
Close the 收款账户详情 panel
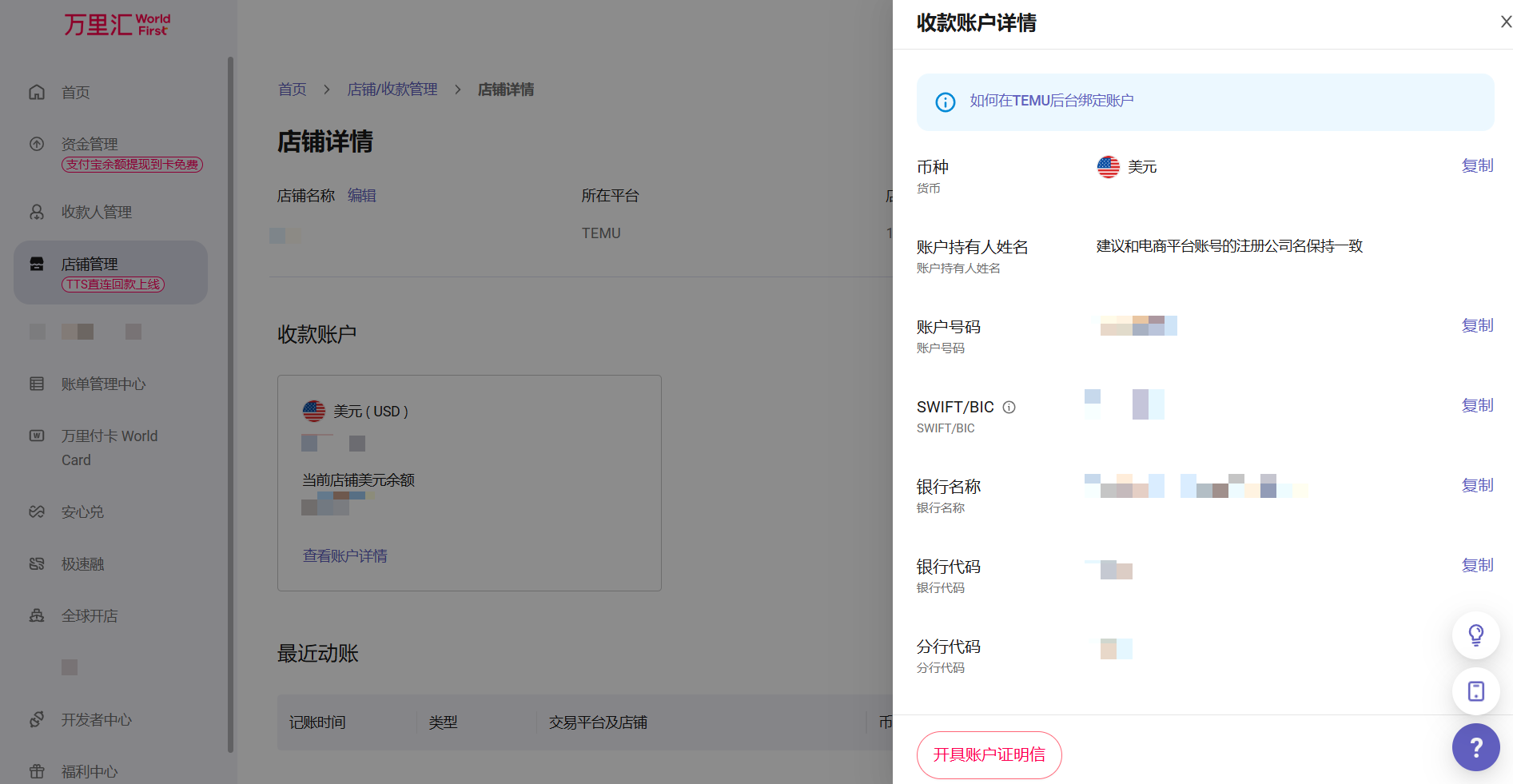(1506, 22)
